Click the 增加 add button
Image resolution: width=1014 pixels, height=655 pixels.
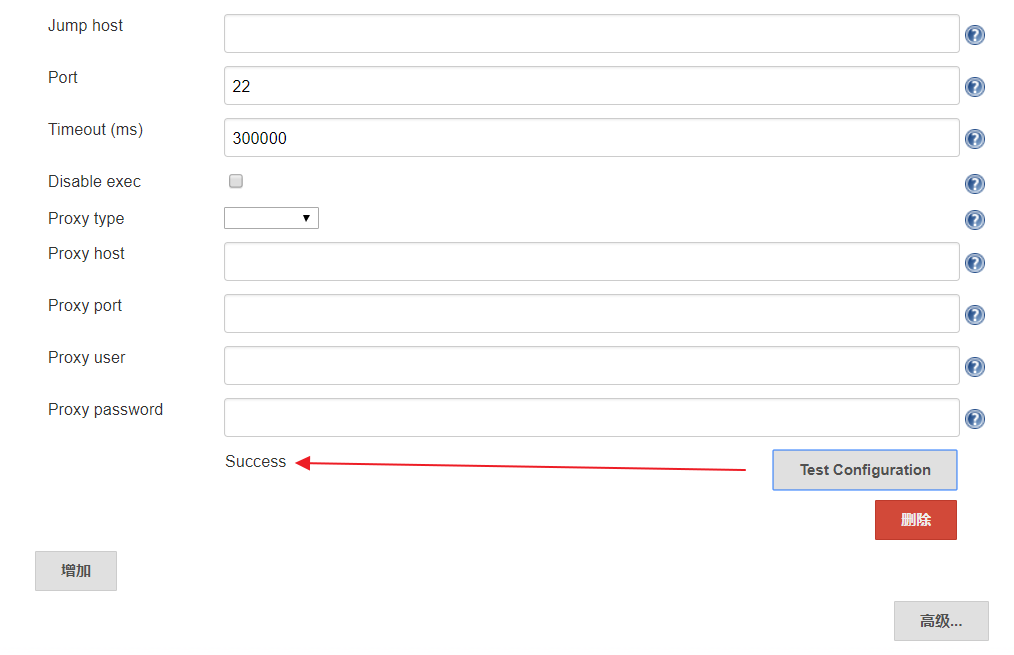pyautogui.click(x=76, y=571)
